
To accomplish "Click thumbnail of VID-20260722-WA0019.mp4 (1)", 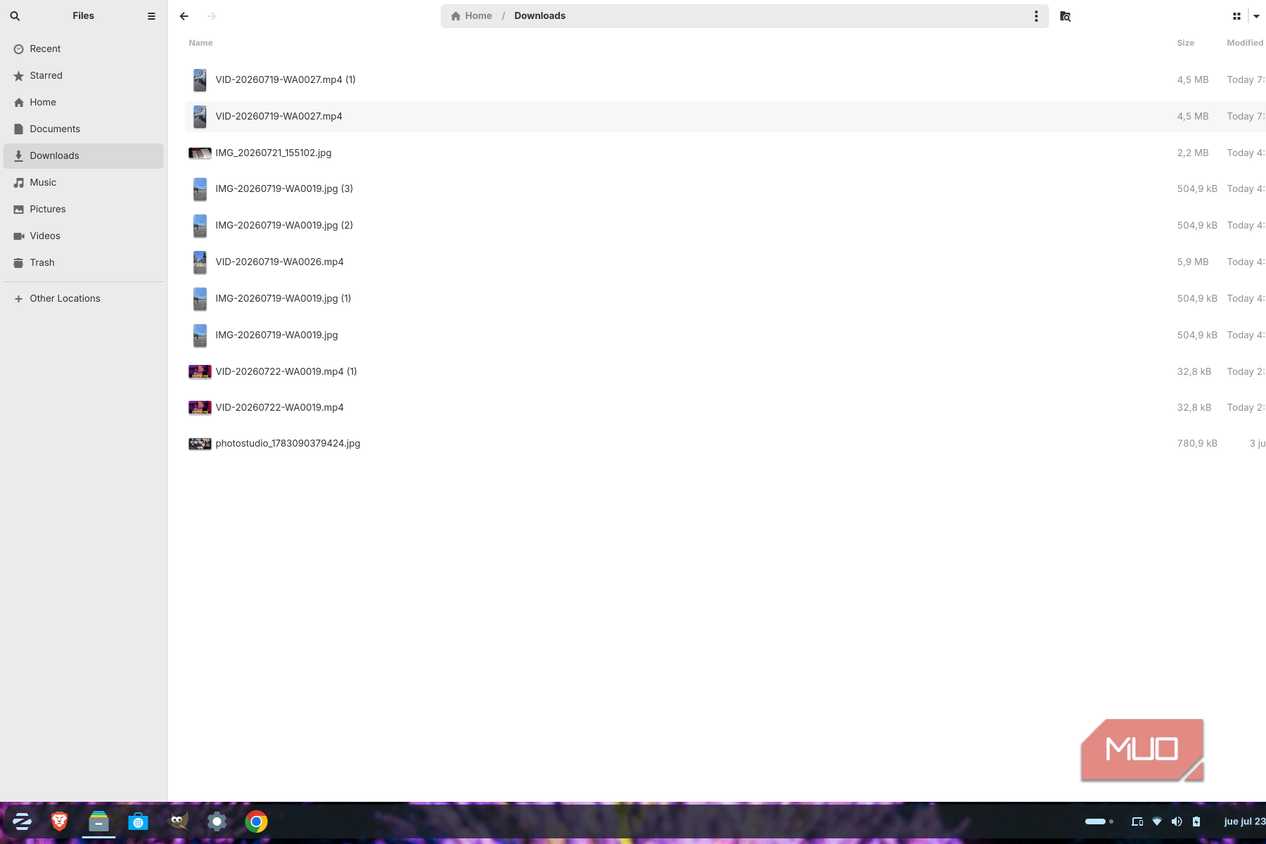I will [x=200, y=372].
